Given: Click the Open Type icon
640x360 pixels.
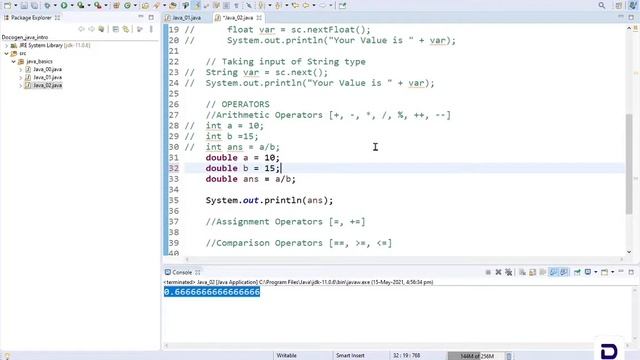Looking at the screenshot, I should click(145, 6).
